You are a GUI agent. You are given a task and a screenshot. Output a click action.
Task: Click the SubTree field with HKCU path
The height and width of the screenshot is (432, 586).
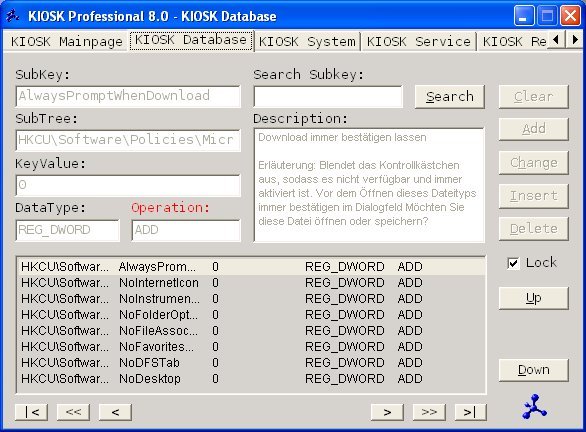[128, 141]
